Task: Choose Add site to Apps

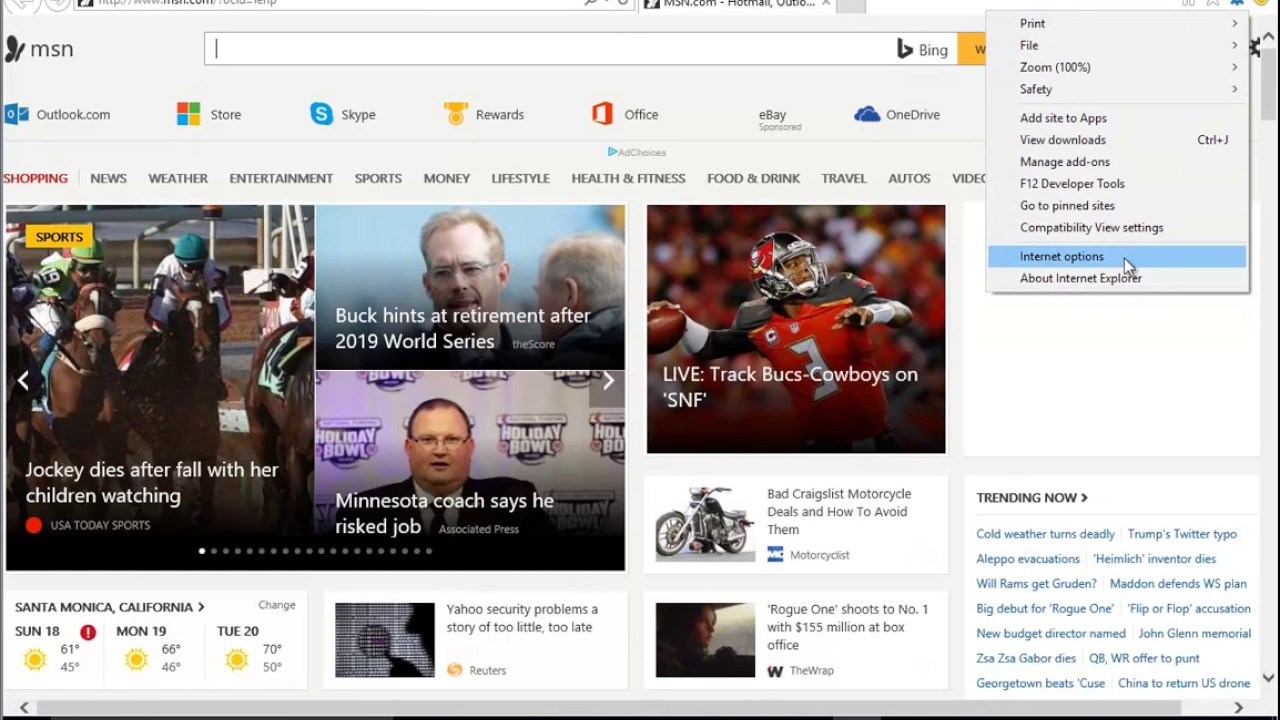Action: click(1117, 118)
